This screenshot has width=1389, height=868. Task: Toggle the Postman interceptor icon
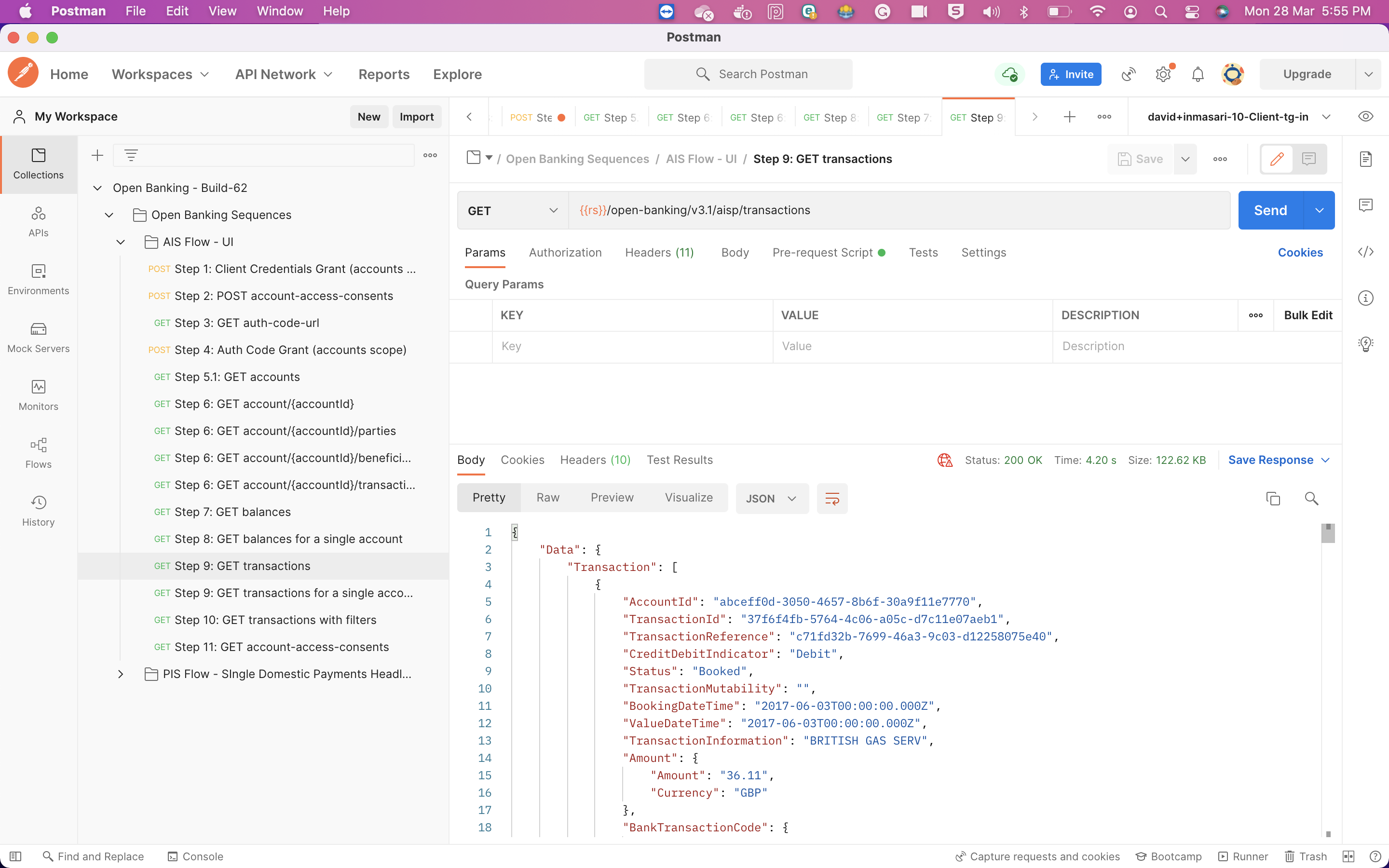(1127, 74)
